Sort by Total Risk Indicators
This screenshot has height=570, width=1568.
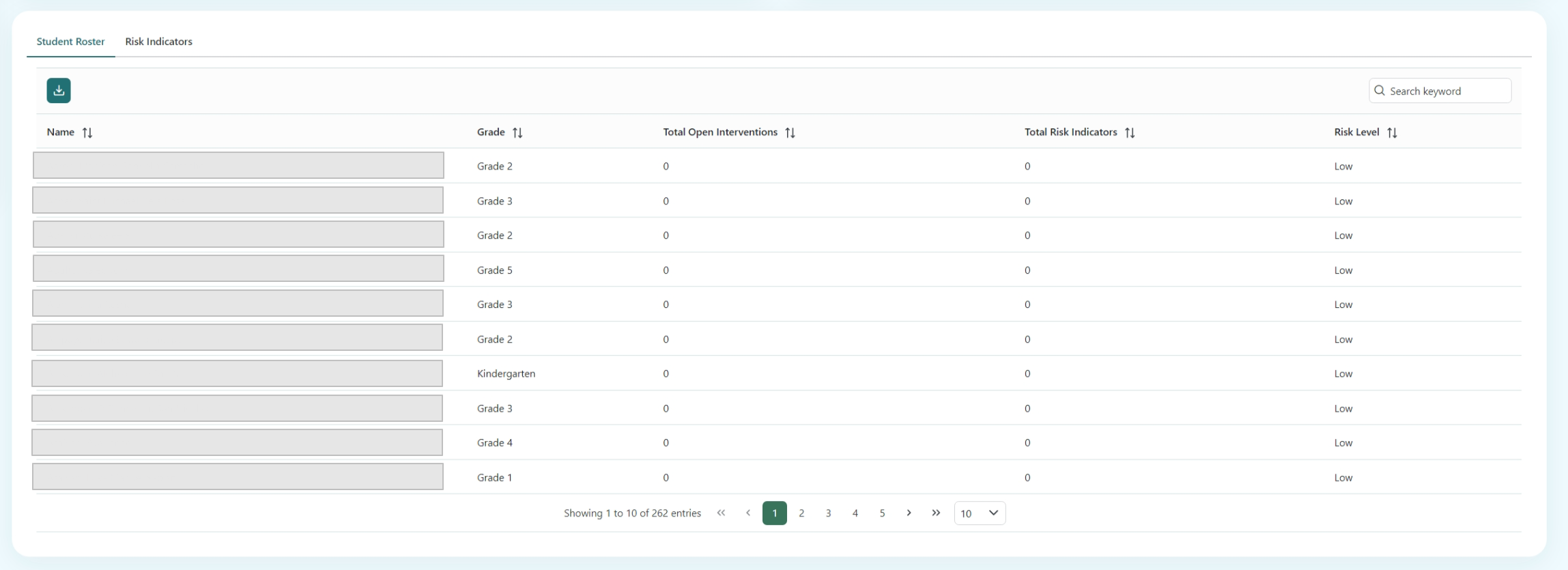tap(1130, 132)
